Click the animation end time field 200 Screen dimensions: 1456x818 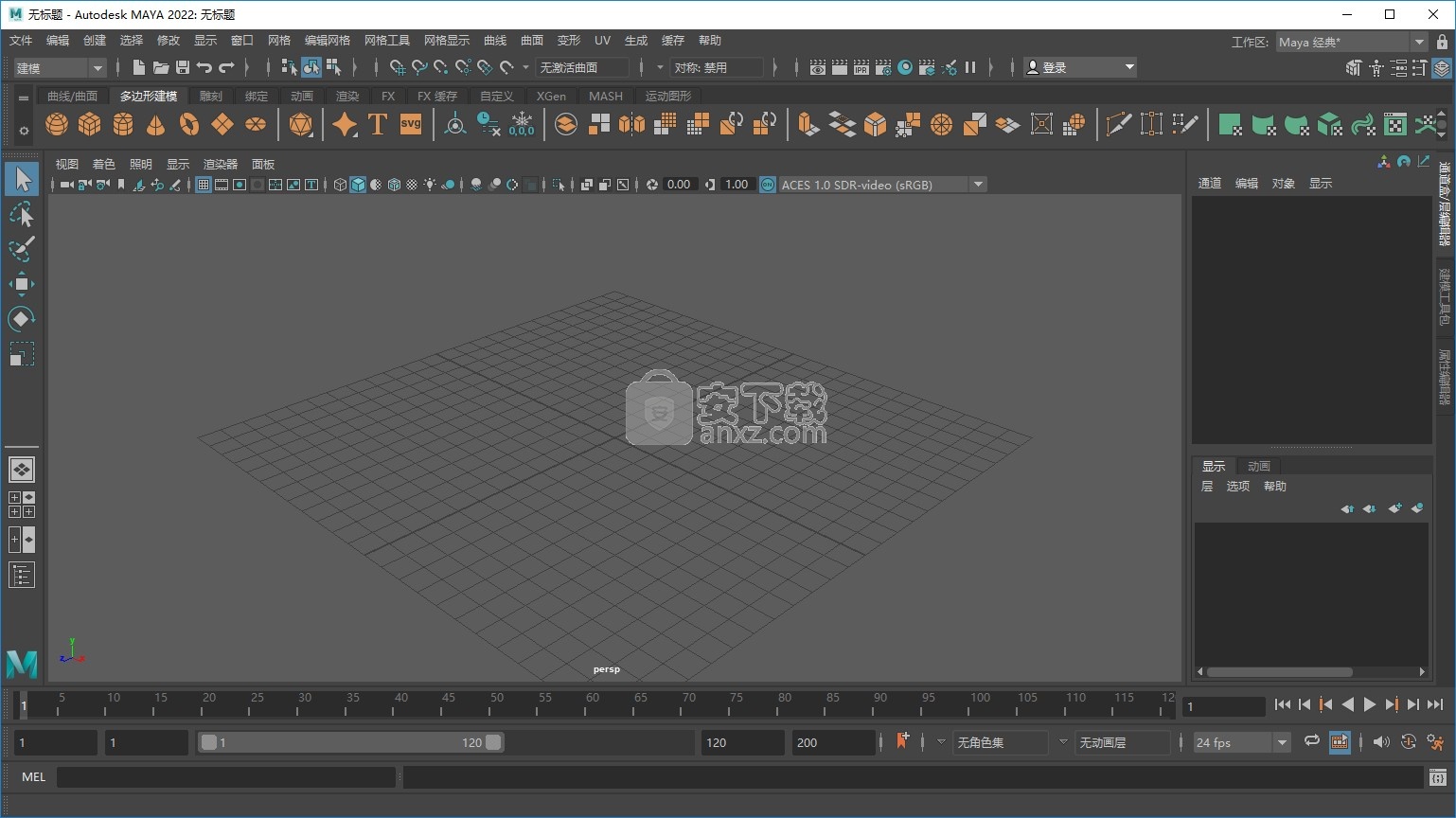[834, 742]
